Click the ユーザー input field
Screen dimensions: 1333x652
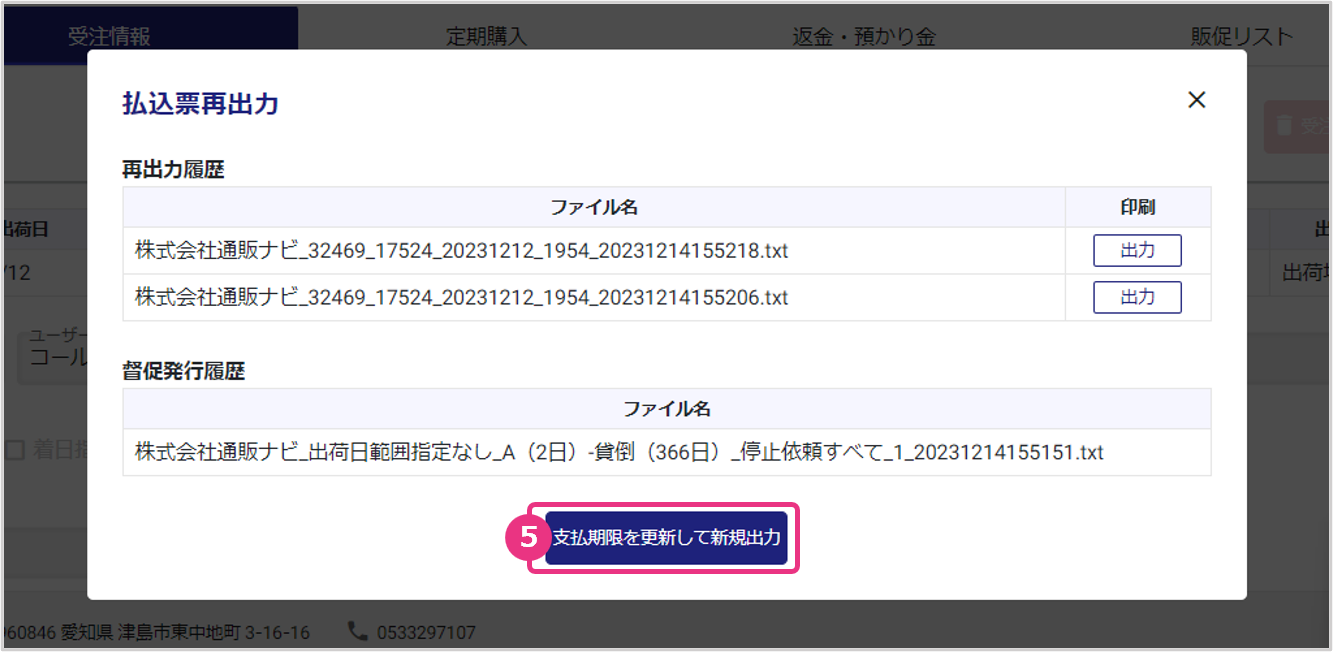[x=50, y=358]
